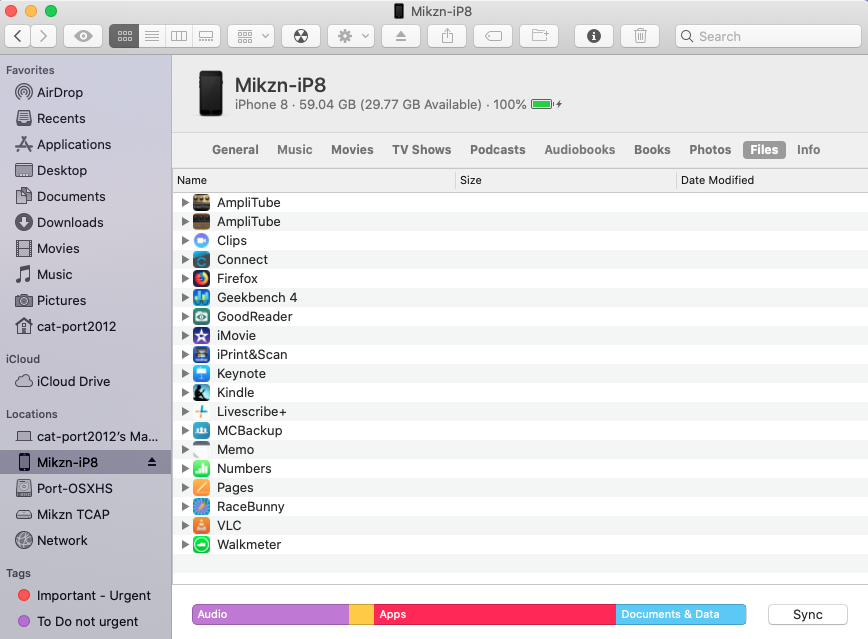Switch to the Info tab
This screenshot has height=639, width=868.
pyautogui.click(x=808, y=150)
